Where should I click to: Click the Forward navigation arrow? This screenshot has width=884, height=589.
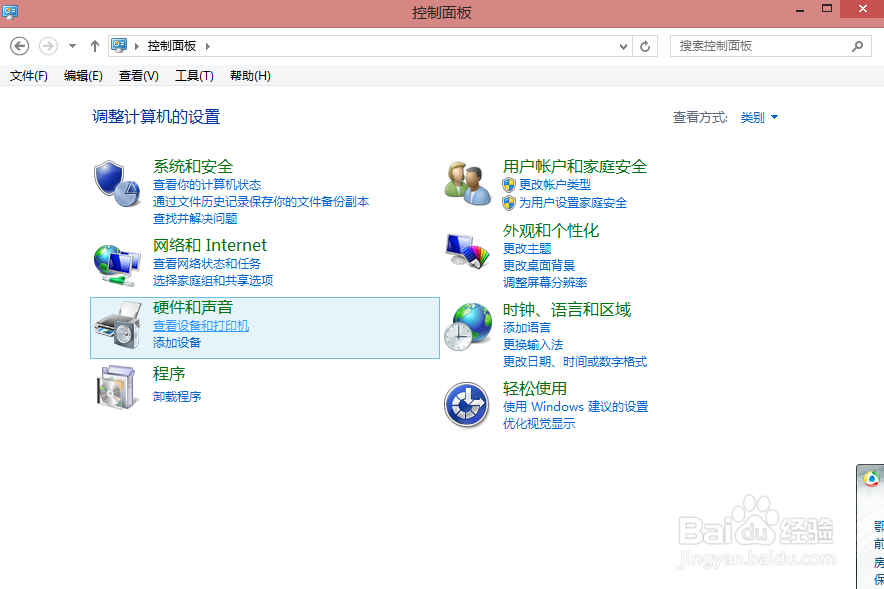pyautogui.click(x=48, y=46)
